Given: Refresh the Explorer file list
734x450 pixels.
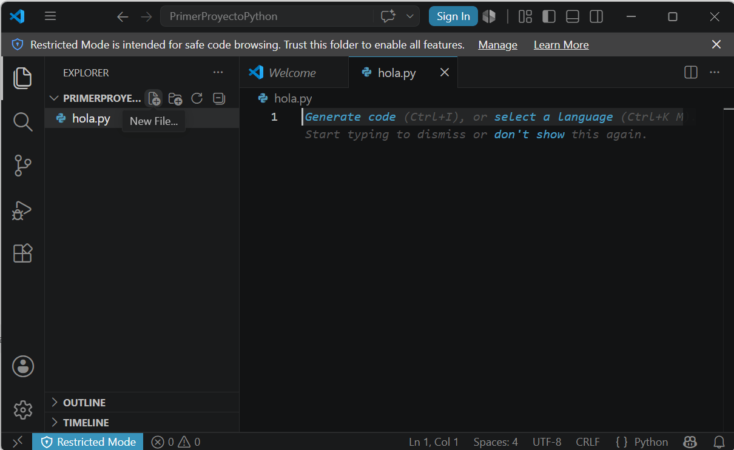Looking at the screenshot, I should (197, 98).
